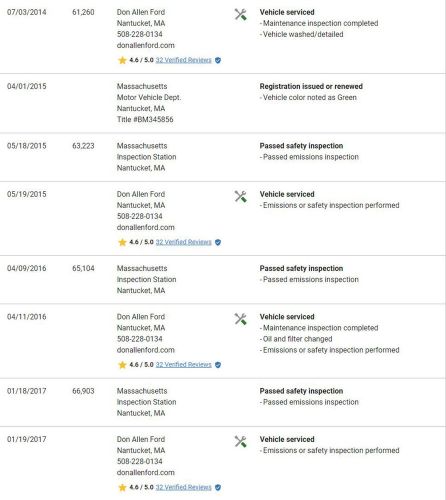Click verified shield badge in 07/03/2014 entry

218,60
